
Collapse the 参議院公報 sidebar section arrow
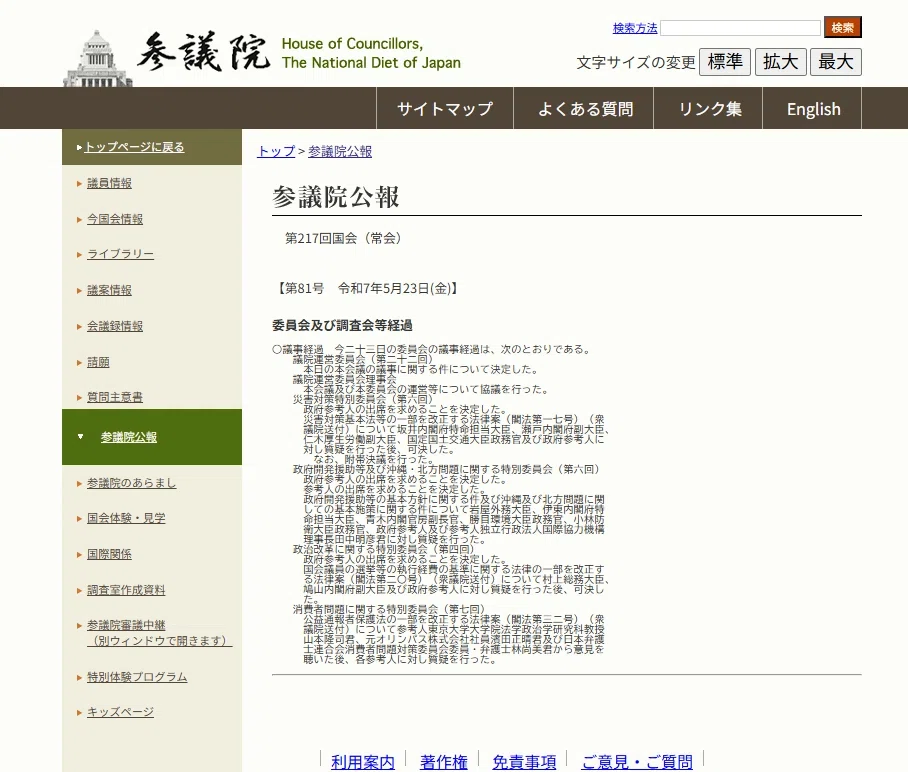coord(80,437)
